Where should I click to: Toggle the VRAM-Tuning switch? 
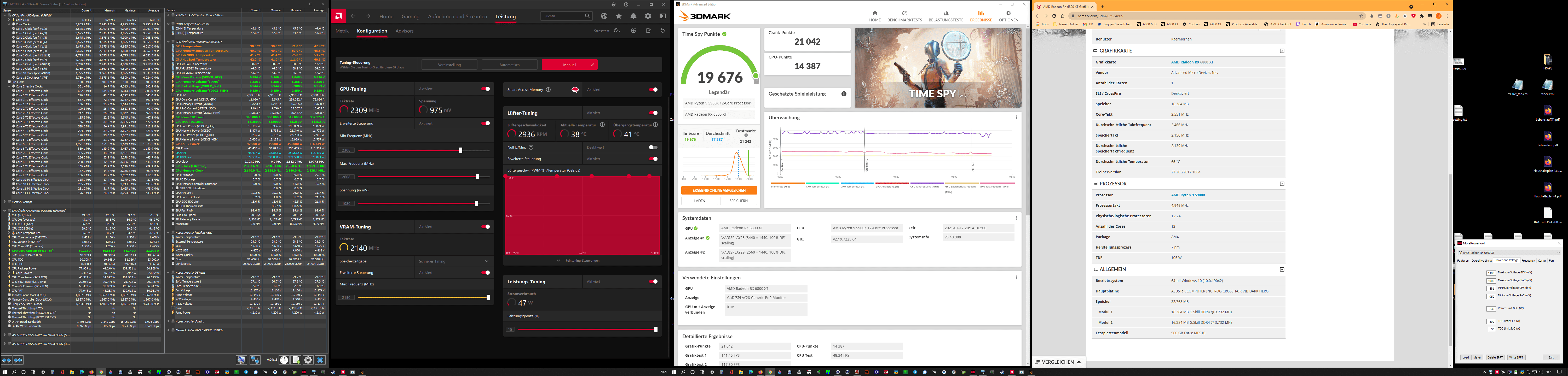pyautogui.click(x=486, y=227)
